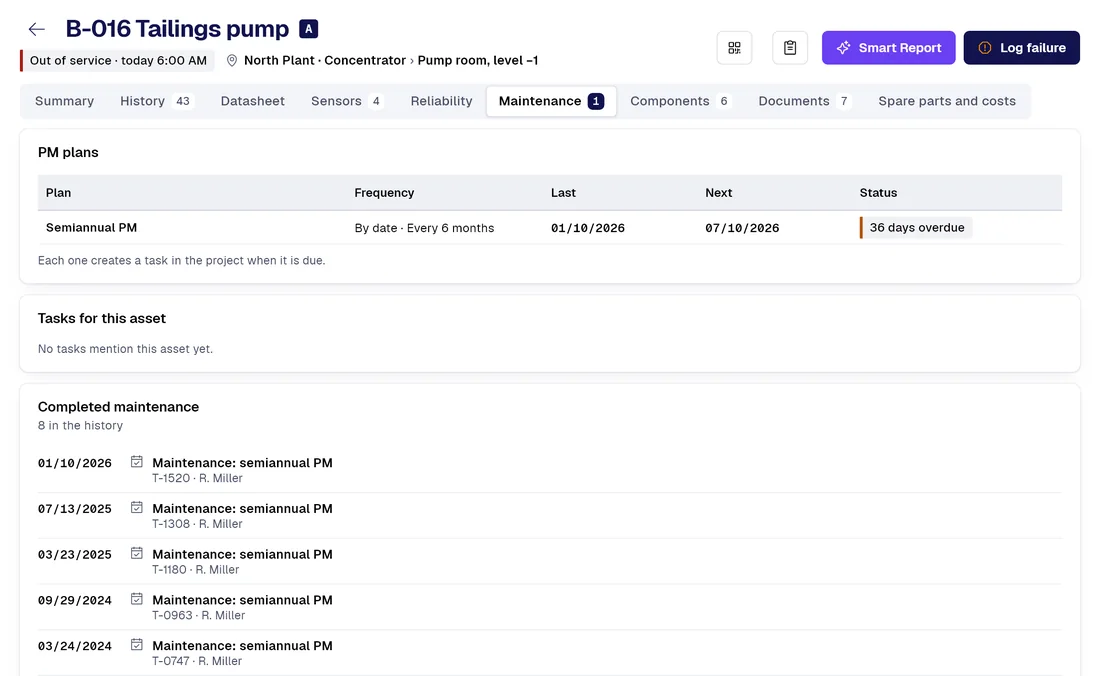This screenshot has width=1100, height=676.
Task: Click 'By date · Every 6 months' frequency
Action: [424, 228]
